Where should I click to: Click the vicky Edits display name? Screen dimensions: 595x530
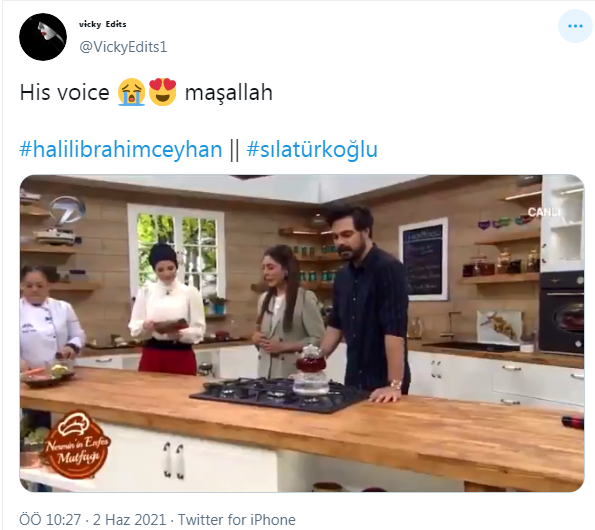102,24
